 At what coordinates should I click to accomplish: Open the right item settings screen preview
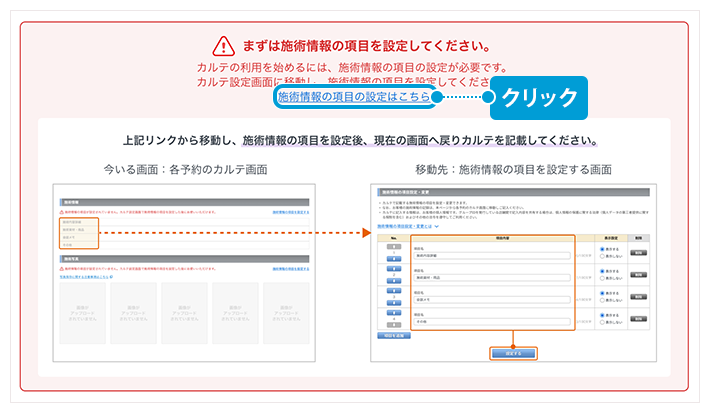513,273
